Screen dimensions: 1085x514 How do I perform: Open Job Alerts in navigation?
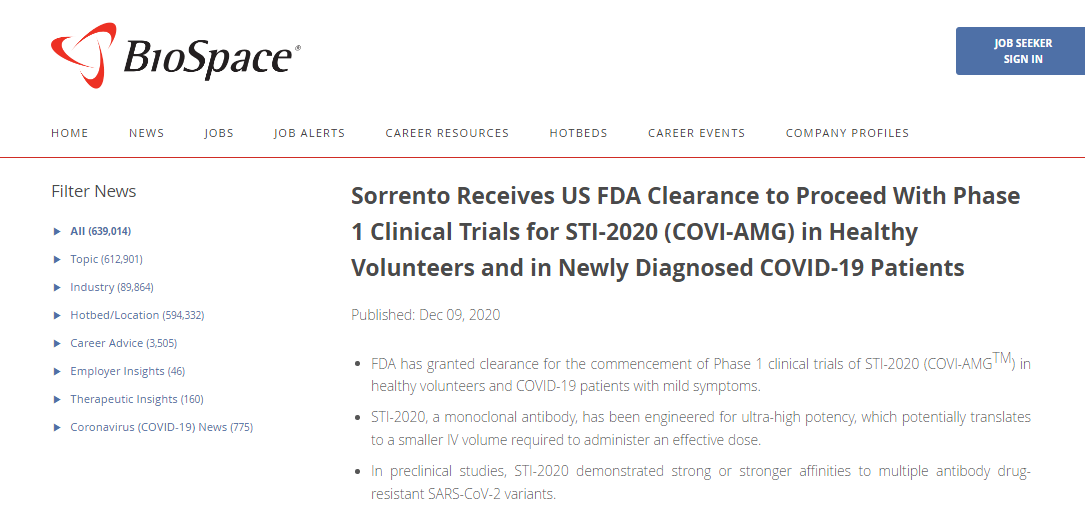(x=309, y=133)
